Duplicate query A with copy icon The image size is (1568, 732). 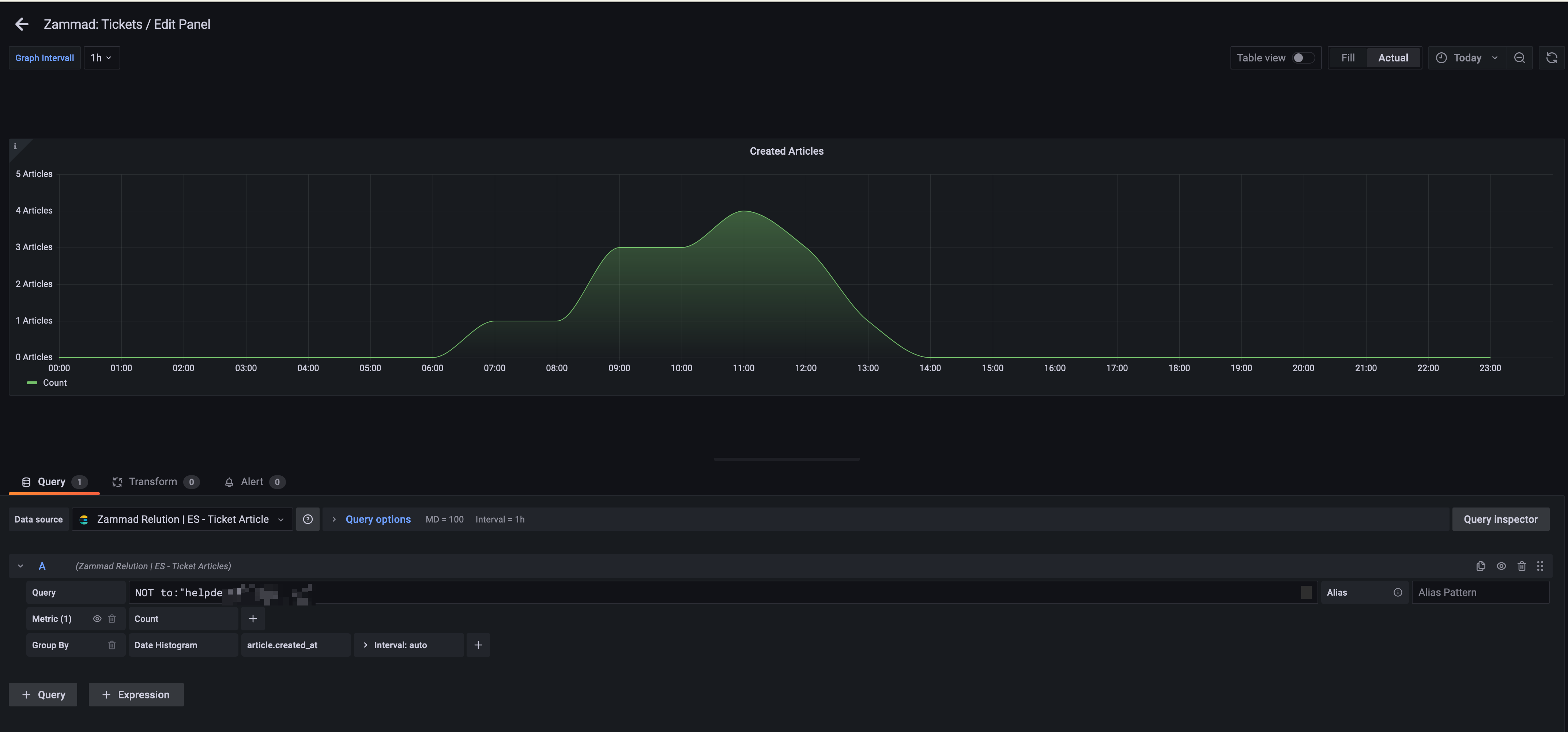(x=1480, y=566)
